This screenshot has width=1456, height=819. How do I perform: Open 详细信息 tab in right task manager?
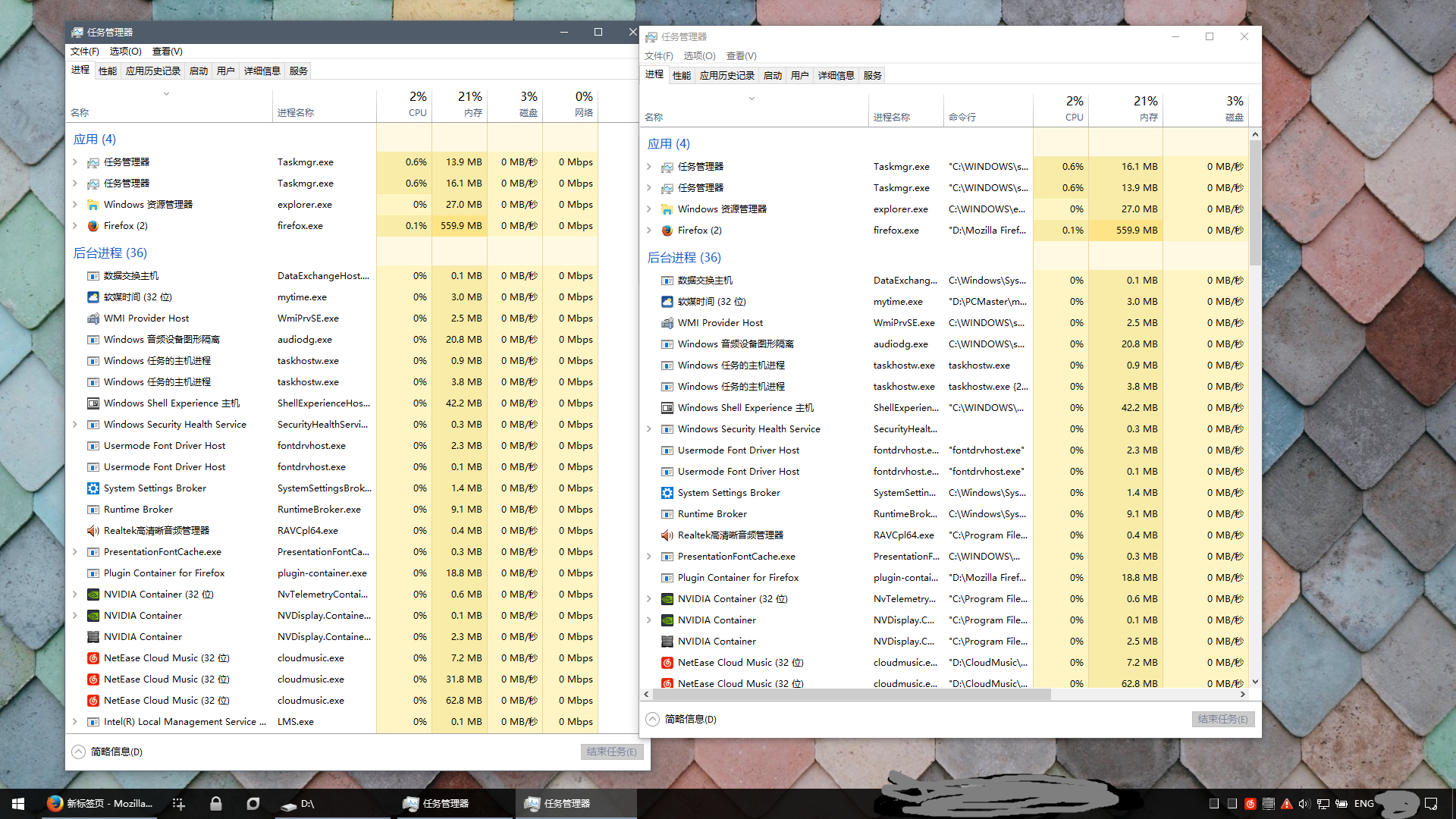(x=836, y=76)
